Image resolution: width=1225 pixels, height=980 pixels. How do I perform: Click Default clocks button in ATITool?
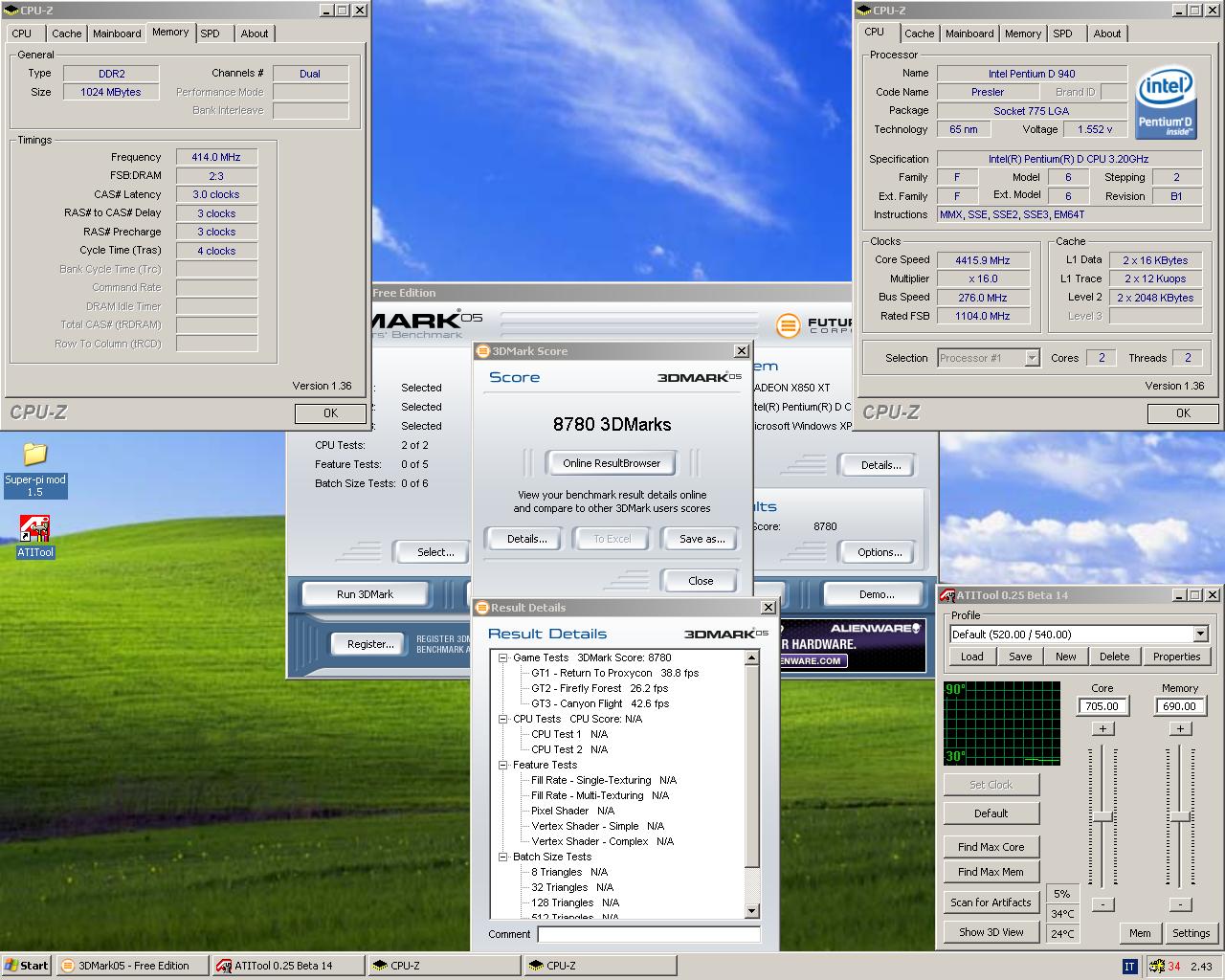click(x=991, y=813)
